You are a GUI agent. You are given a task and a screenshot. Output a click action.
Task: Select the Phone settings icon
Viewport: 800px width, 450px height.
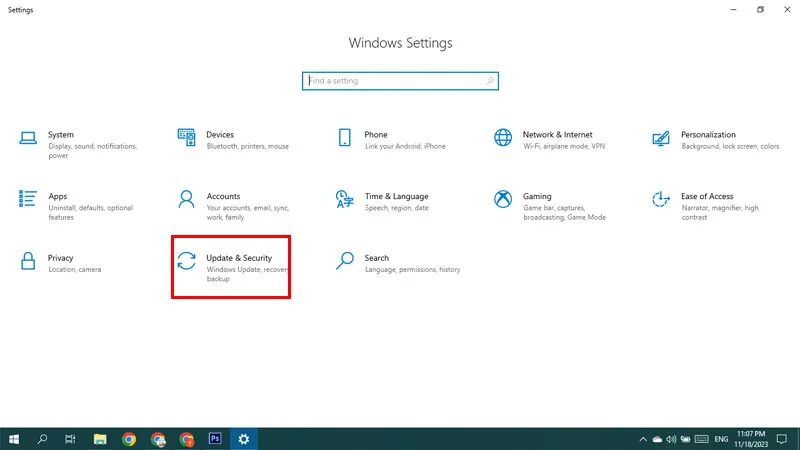point(344,137)
